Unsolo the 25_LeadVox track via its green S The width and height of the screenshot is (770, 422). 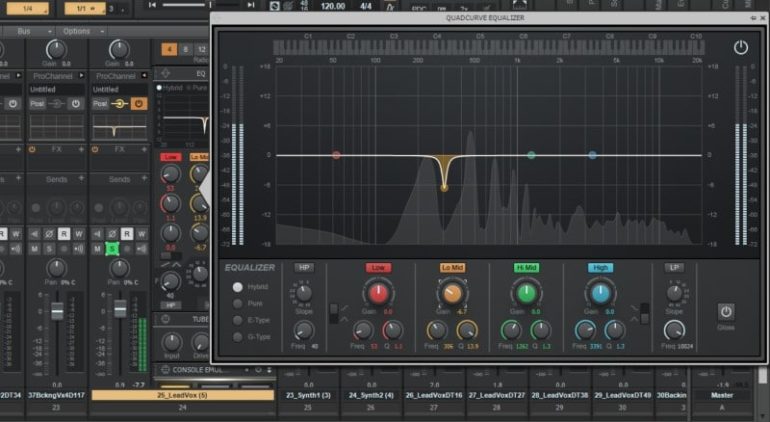[113, 248]
